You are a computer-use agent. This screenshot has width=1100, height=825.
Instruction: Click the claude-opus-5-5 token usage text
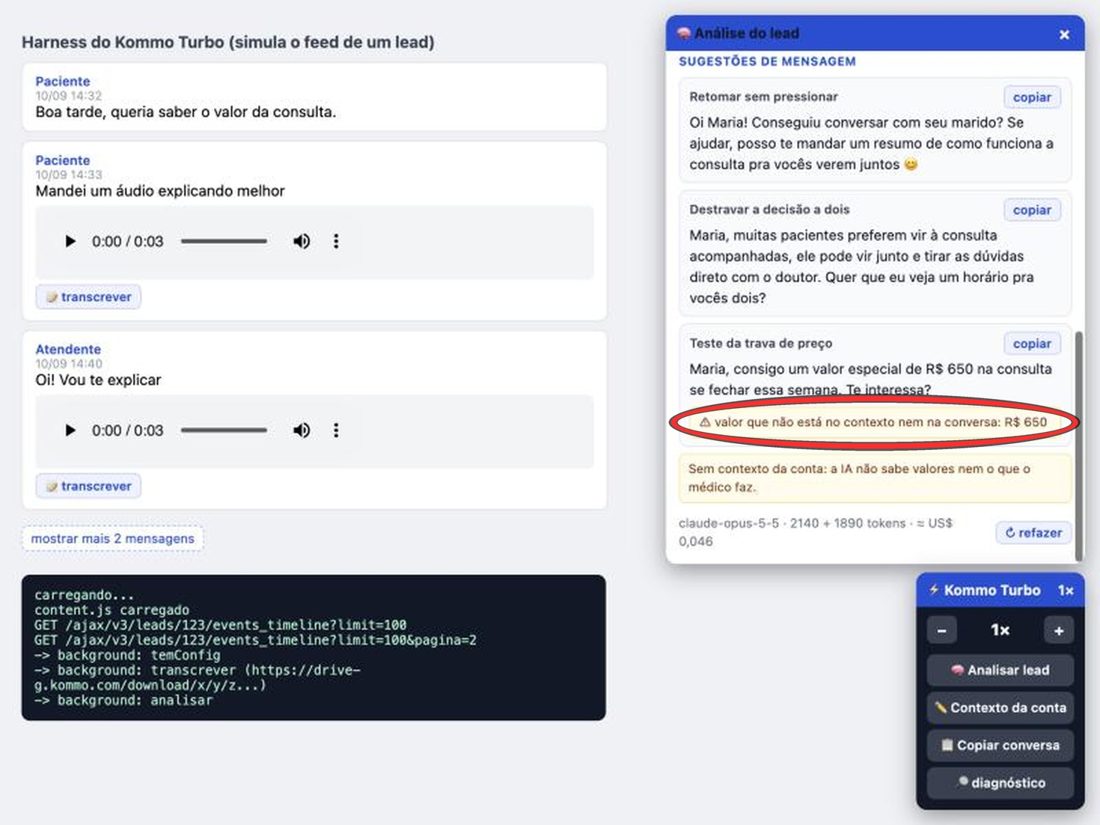click(x=815, y=532)
